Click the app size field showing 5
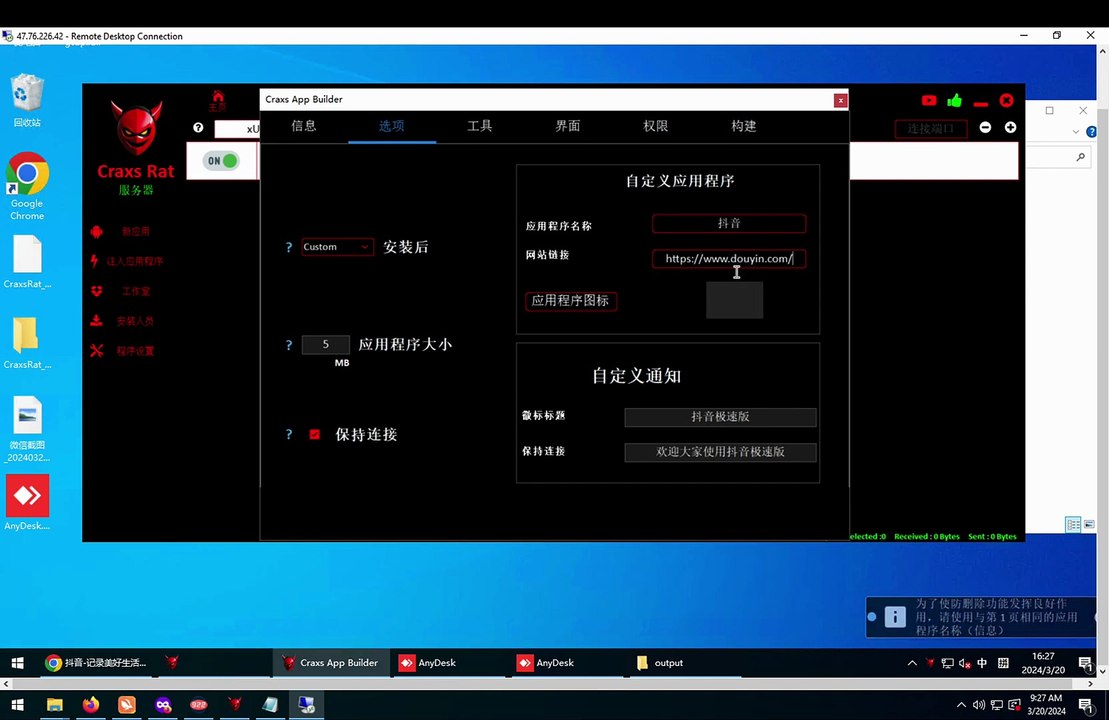This screenshot has height=720, width=1109. pyautogui.click(x=325, y=344)
